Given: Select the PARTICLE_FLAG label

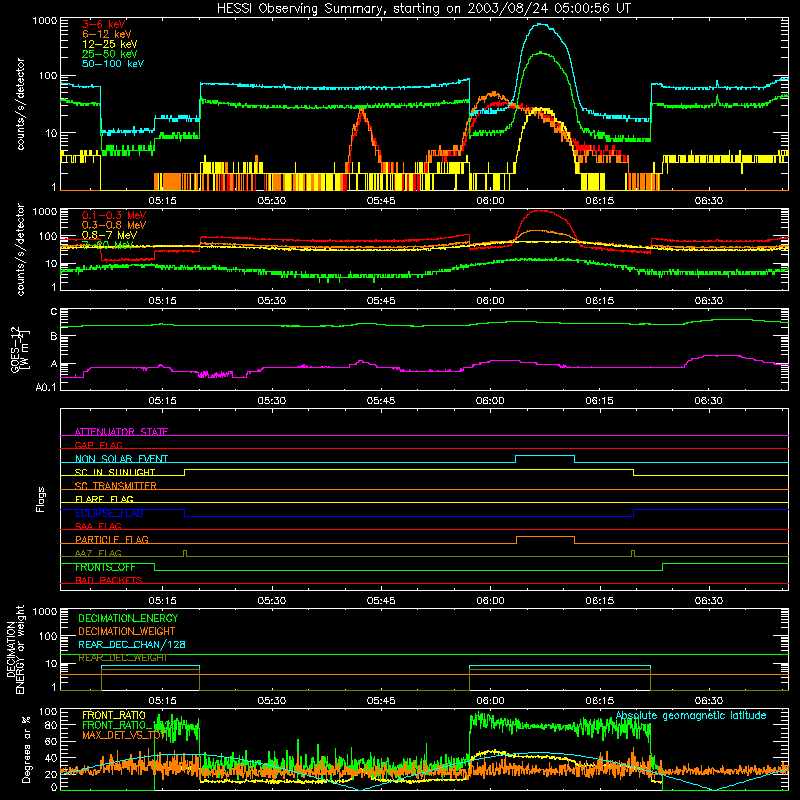Looking at the screenshot, I should [112, 539].
